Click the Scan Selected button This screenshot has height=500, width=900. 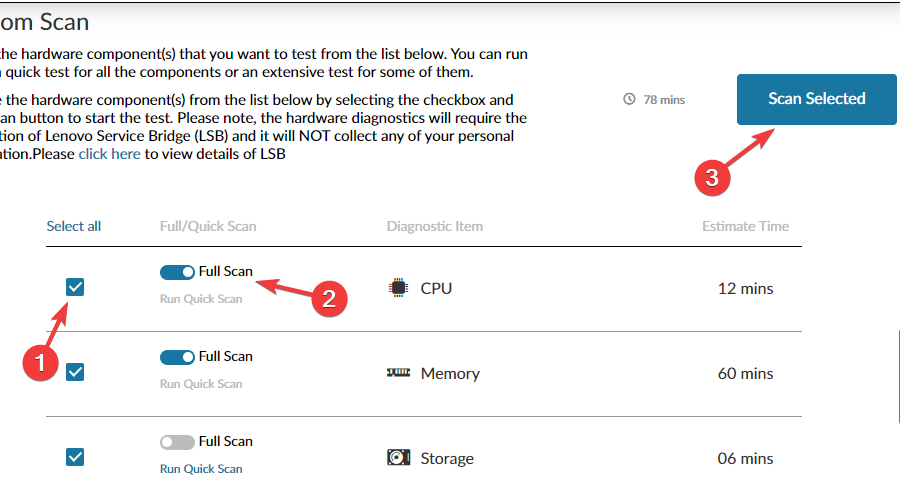[x=817, y=99]
